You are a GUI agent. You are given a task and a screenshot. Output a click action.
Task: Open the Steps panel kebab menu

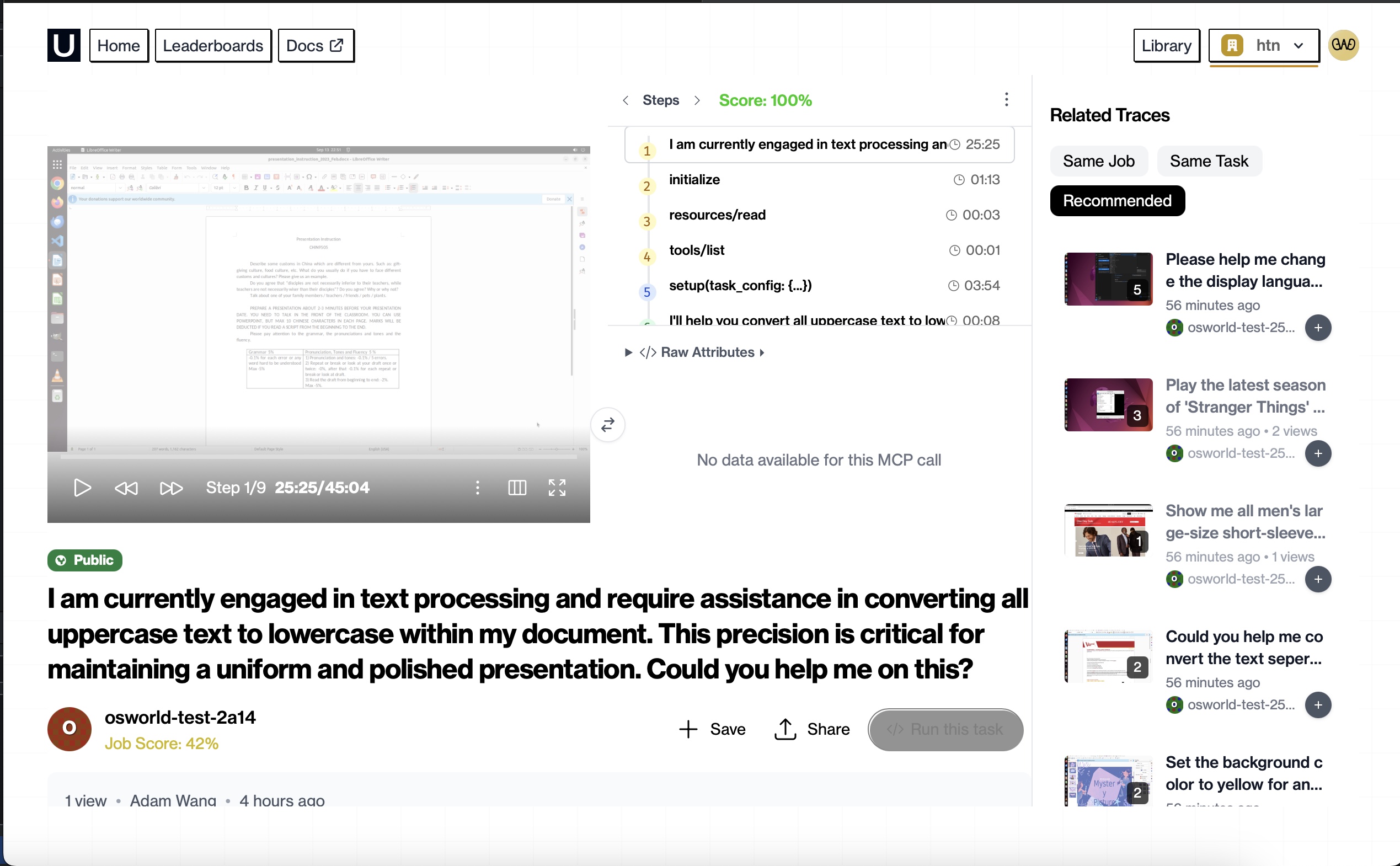1006,100
